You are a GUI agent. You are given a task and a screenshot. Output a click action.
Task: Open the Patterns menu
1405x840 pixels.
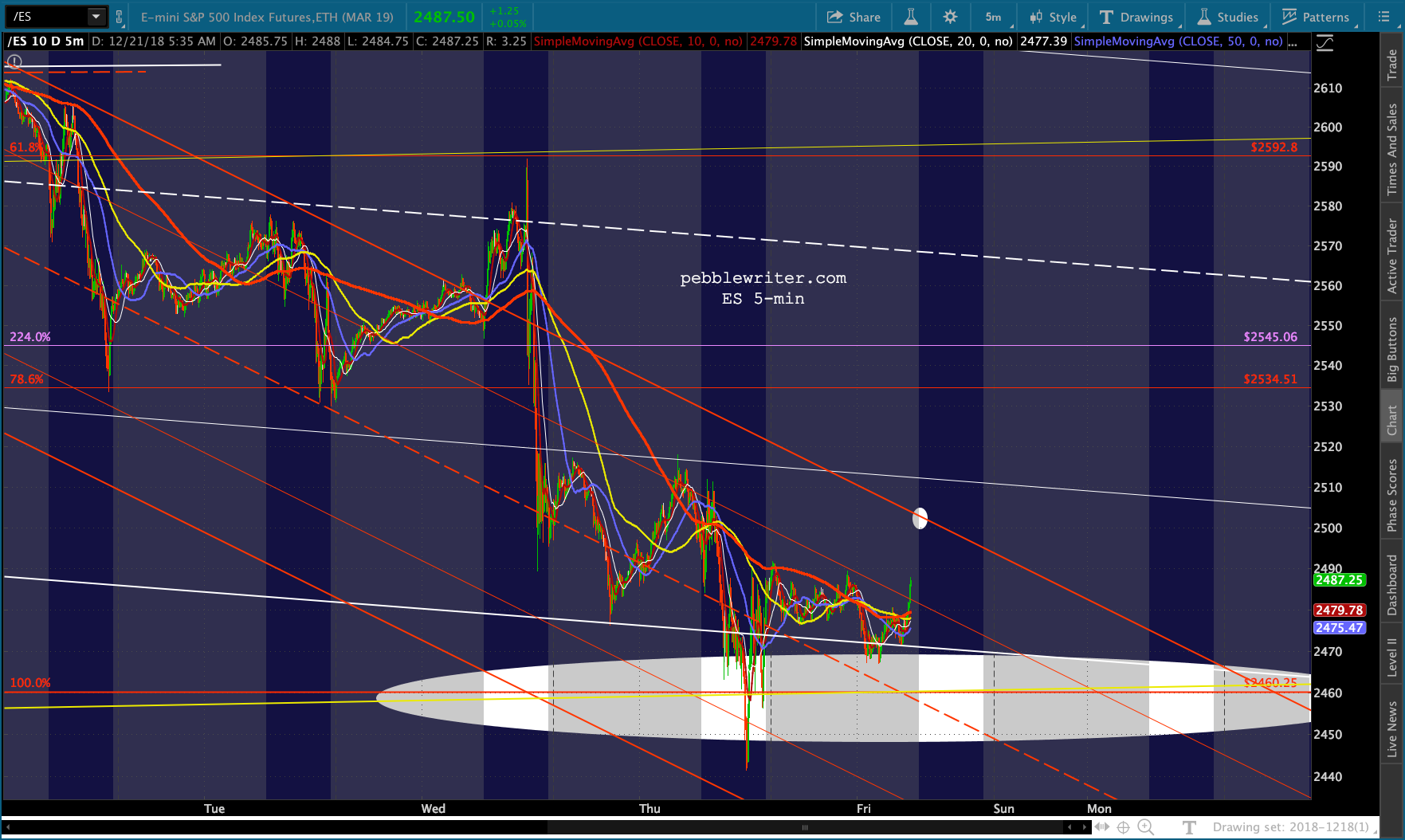tap(1316, 17)
